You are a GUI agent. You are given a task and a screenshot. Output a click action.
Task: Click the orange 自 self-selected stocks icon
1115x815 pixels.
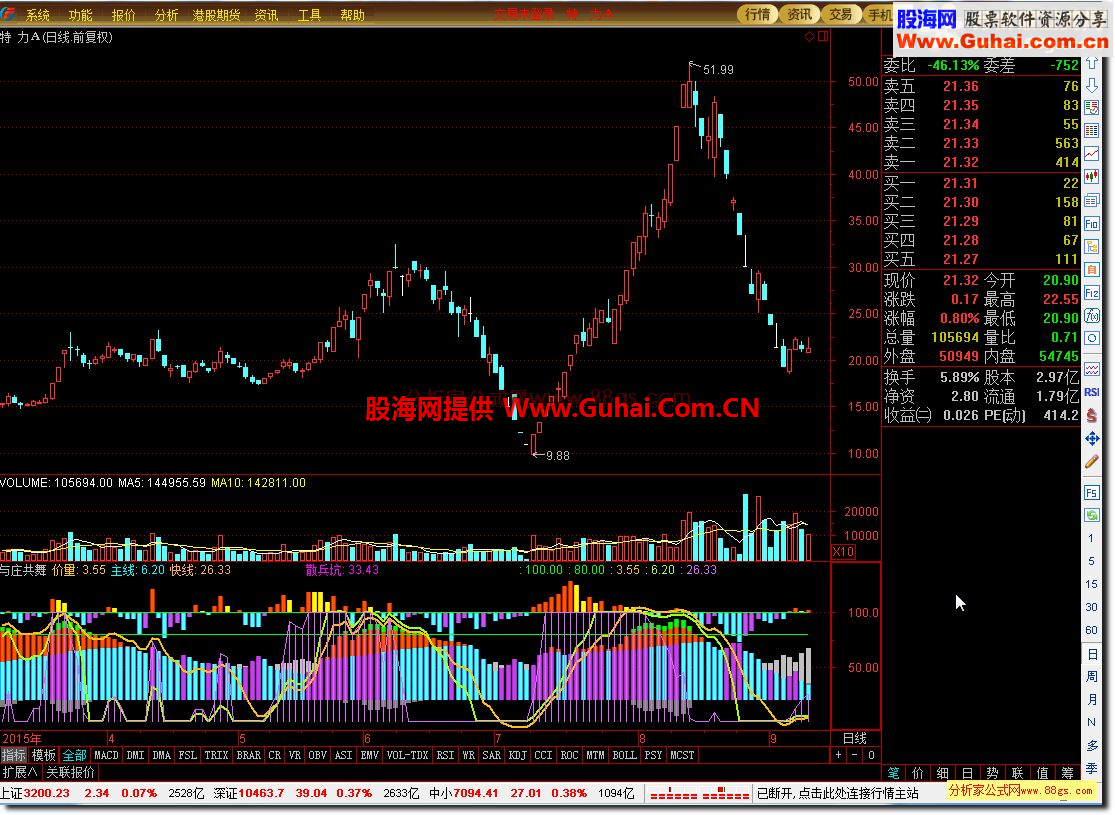coord(1092,270)
